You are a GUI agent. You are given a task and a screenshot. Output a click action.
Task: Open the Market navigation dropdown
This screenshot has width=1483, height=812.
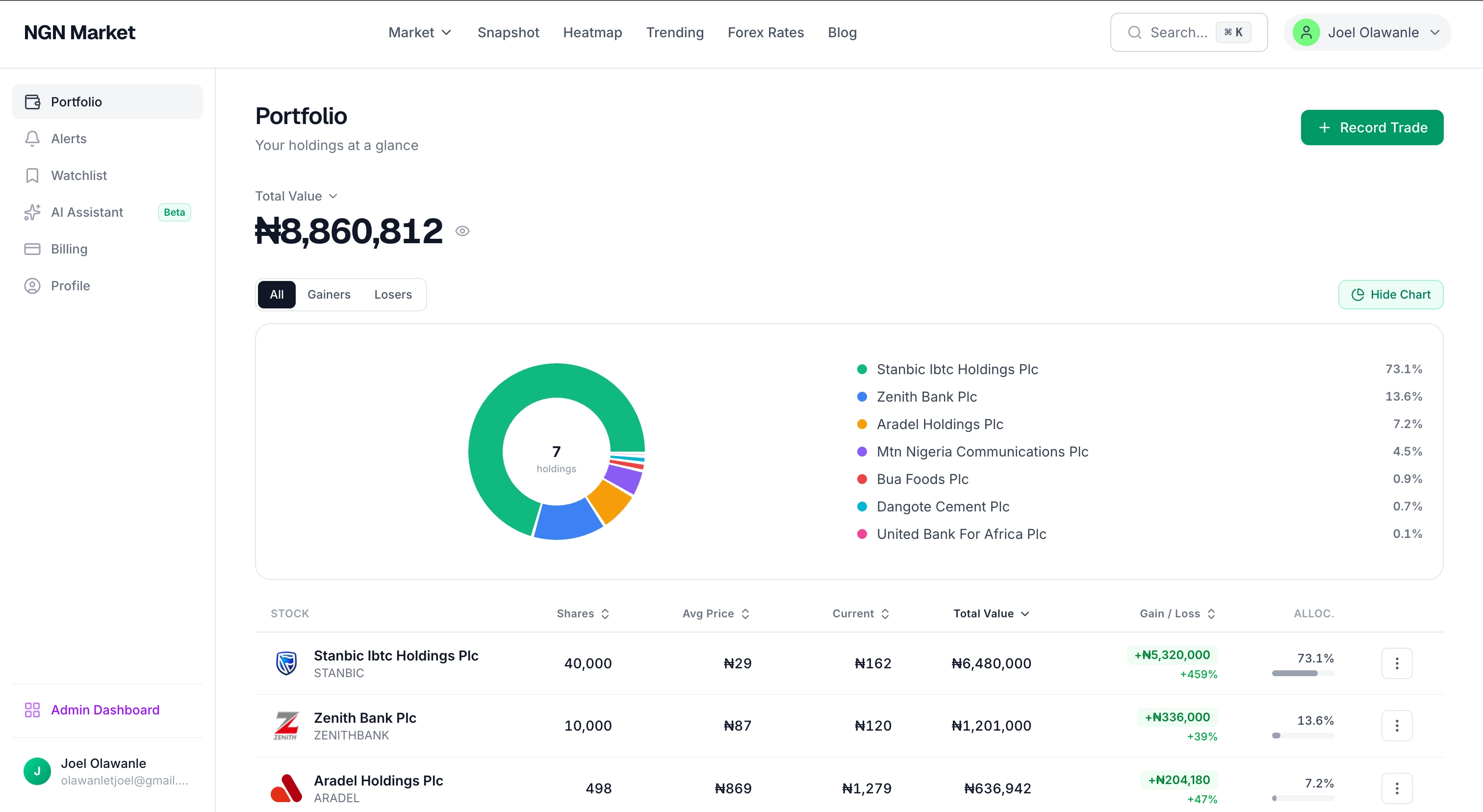click(419, 32)
